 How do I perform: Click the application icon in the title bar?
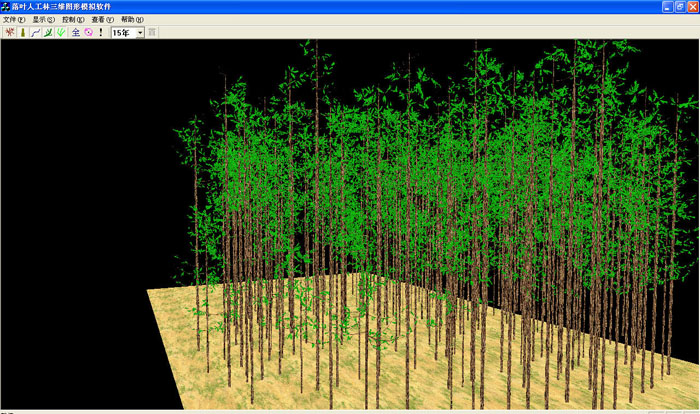[8, 6]
